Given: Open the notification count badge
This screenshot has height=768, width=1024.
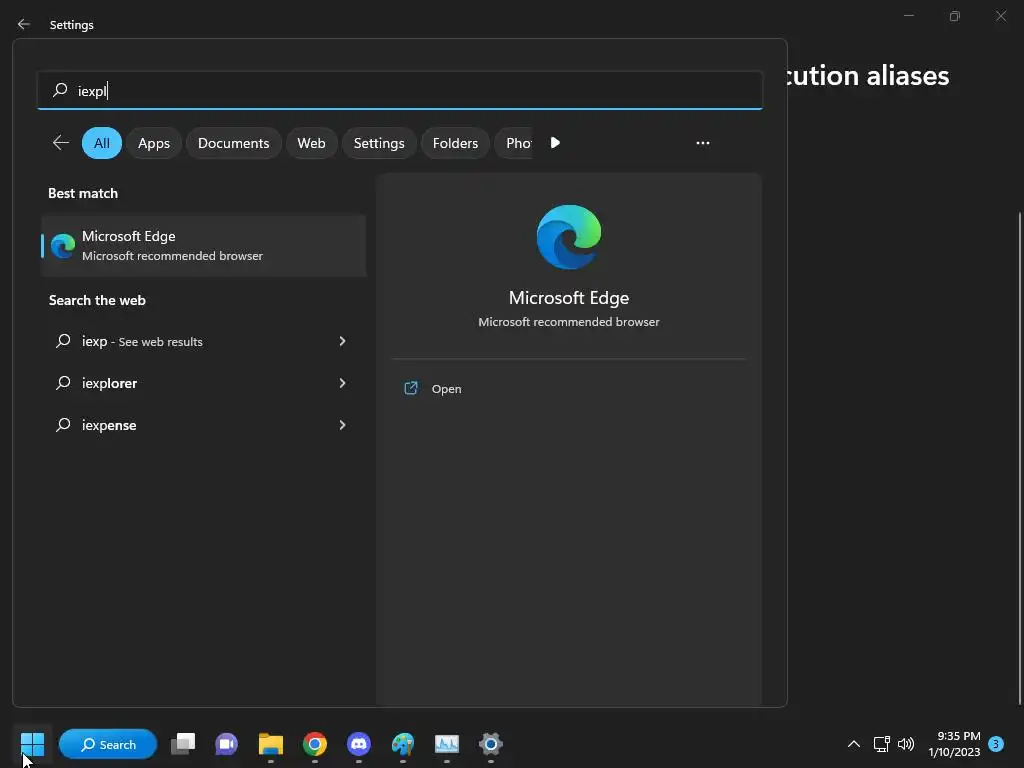Looking at the screenshot, I should pyautogui.click(x=996, y=744).
